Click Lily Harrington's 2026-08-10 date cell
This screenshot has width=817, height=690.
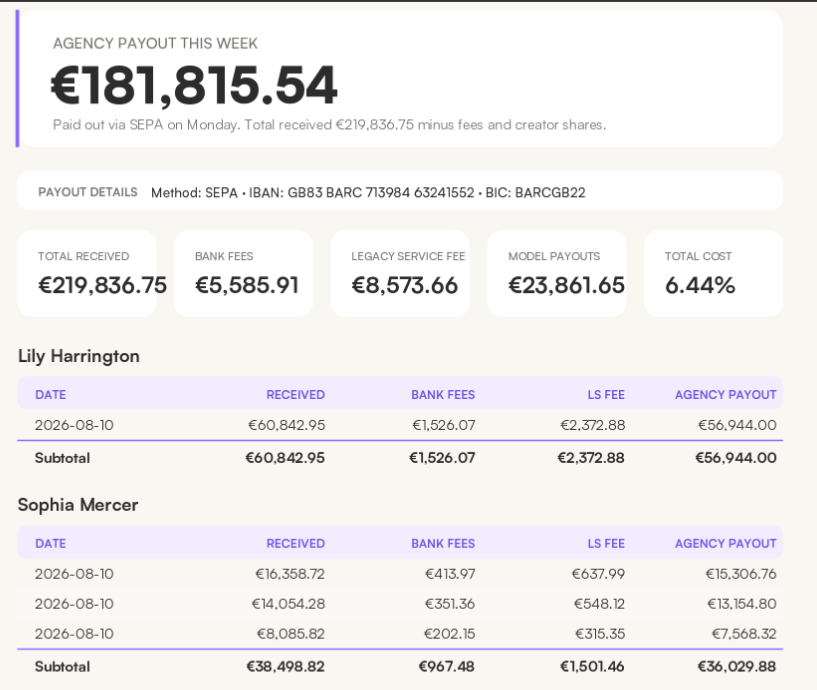pyautogui.click(x=74, y=425)
